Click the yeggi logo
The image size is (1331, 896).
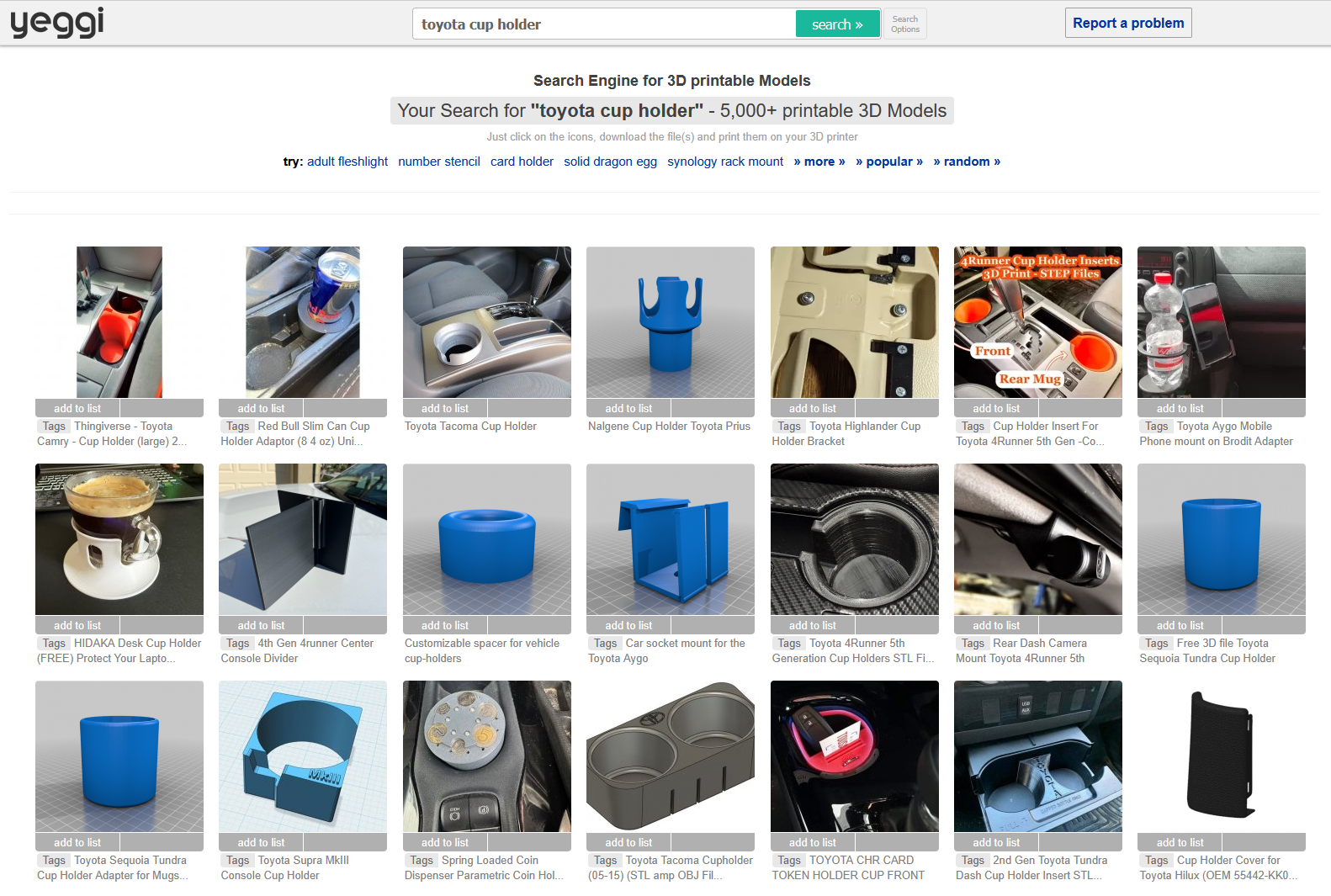click(x=57, y=23)
